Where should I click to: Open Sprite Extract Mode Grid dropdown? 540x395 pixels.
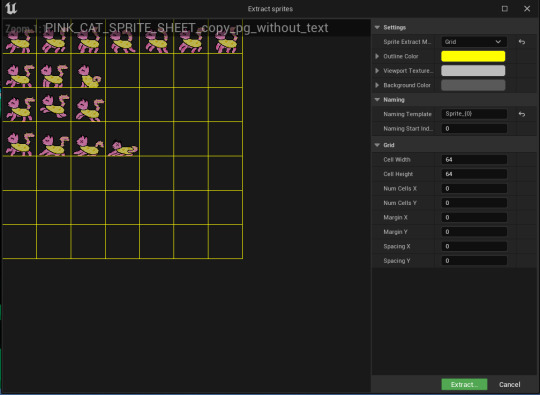[474, 42]
